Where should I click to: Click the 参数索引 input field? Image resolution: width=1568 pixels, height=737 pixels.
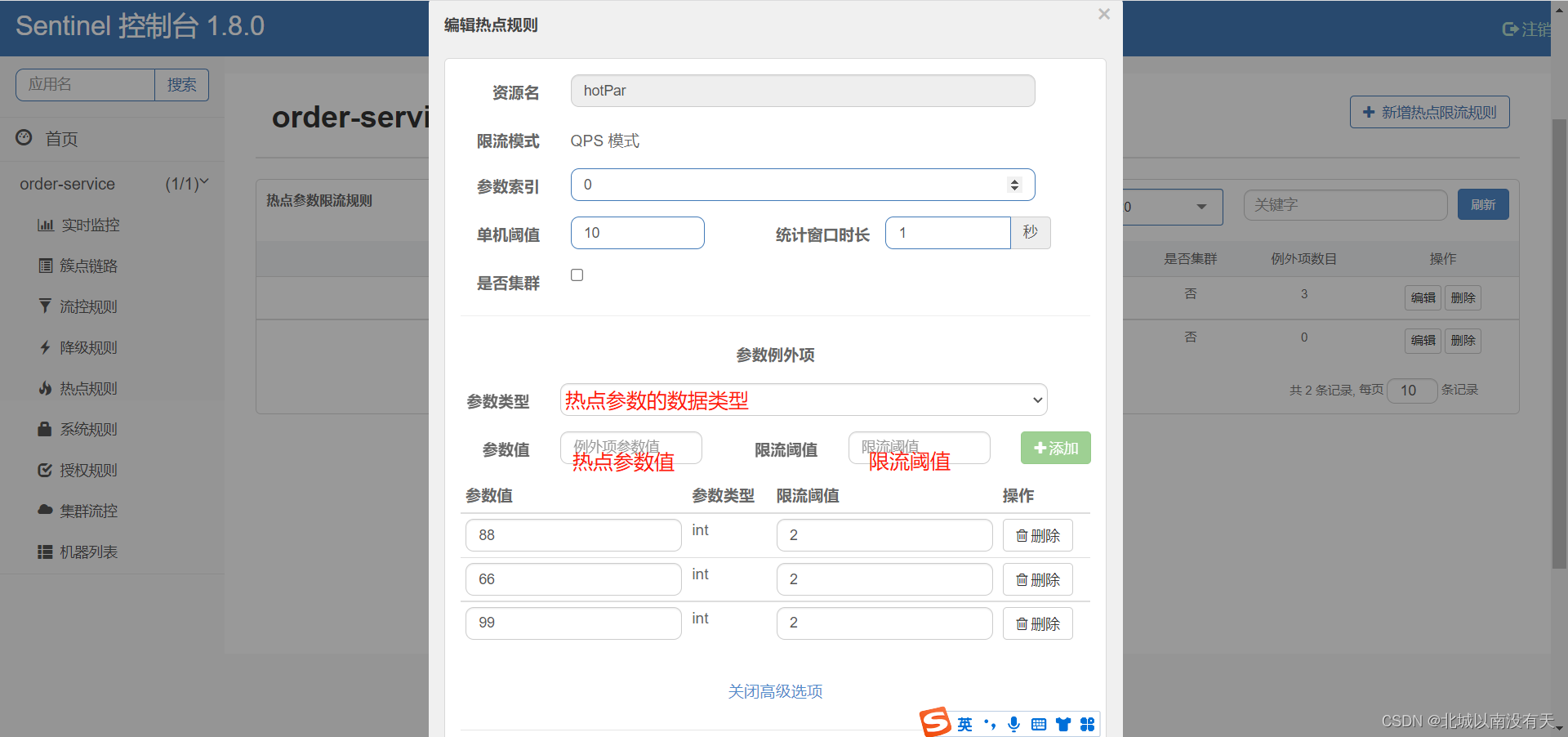pos(802,185)
